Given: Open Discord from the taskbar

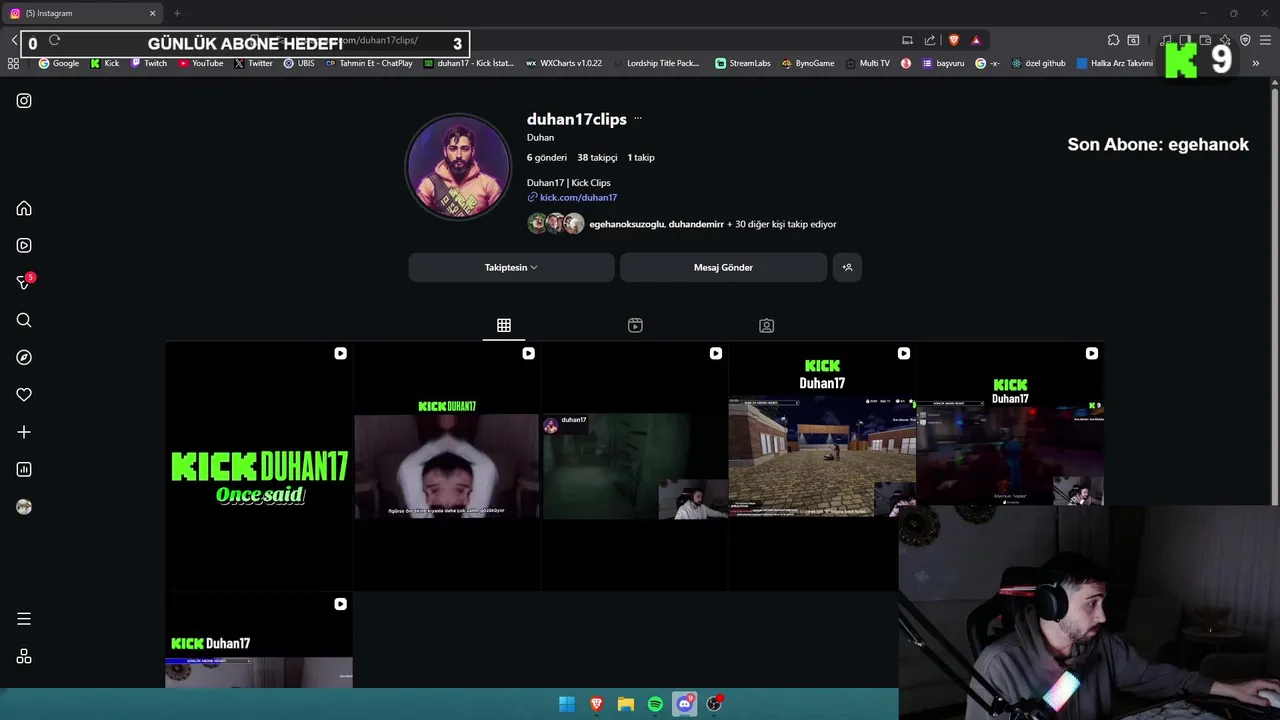Looking at the screenshot, I should pos(685,704).
